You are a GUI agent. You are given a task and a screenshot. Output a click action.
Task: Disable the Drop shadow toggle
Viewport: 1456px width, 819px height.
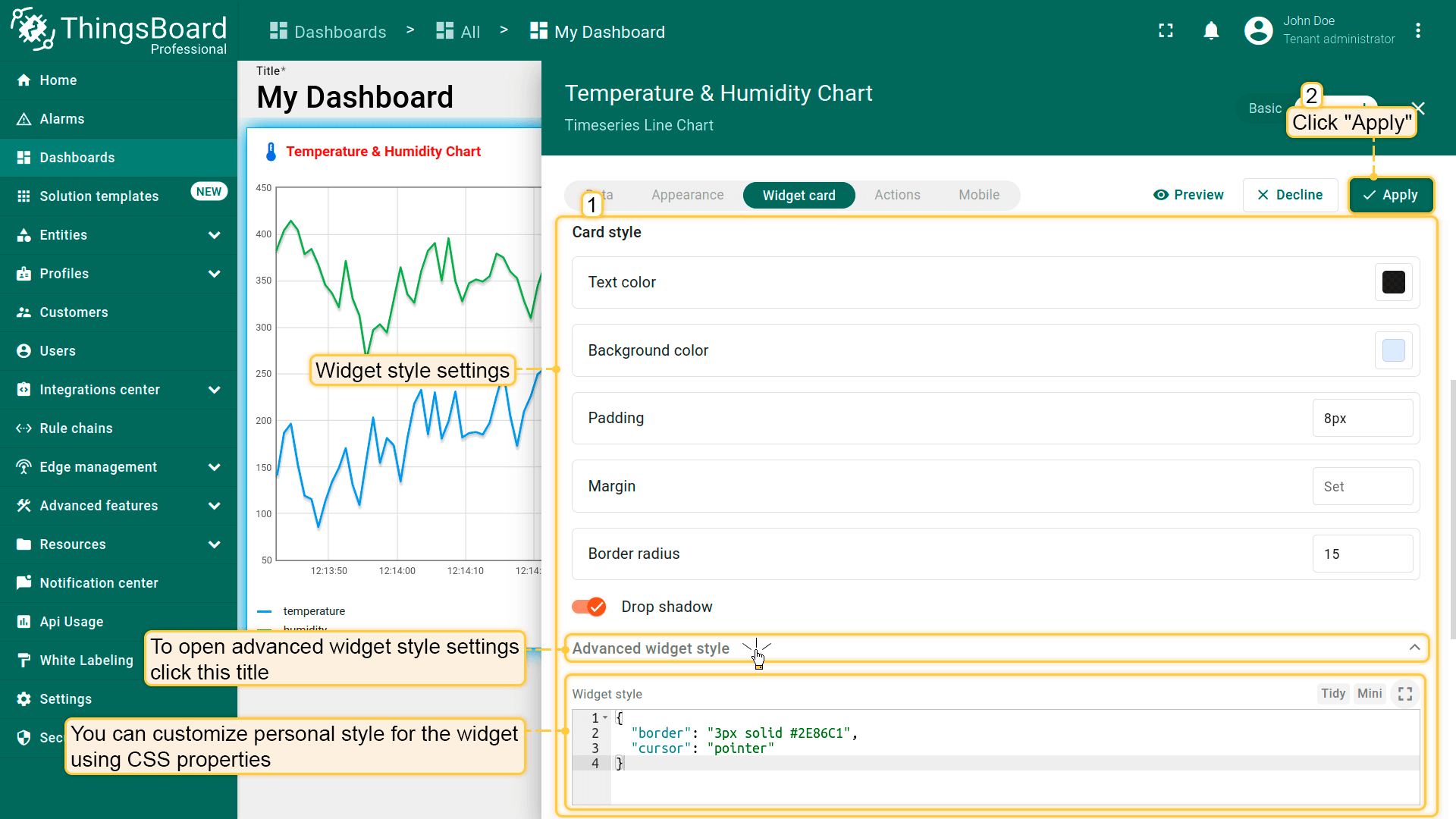589,607
